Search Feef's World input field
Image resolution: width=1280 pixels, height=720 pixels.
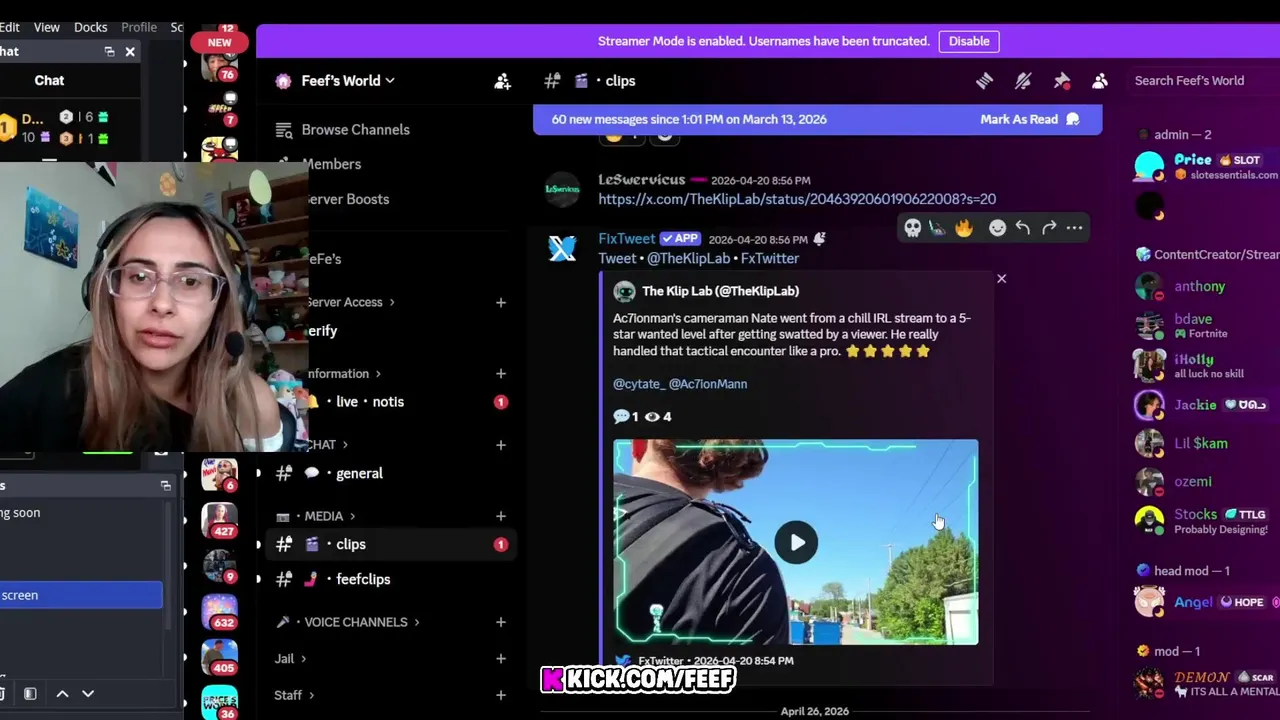(1203, 81)
